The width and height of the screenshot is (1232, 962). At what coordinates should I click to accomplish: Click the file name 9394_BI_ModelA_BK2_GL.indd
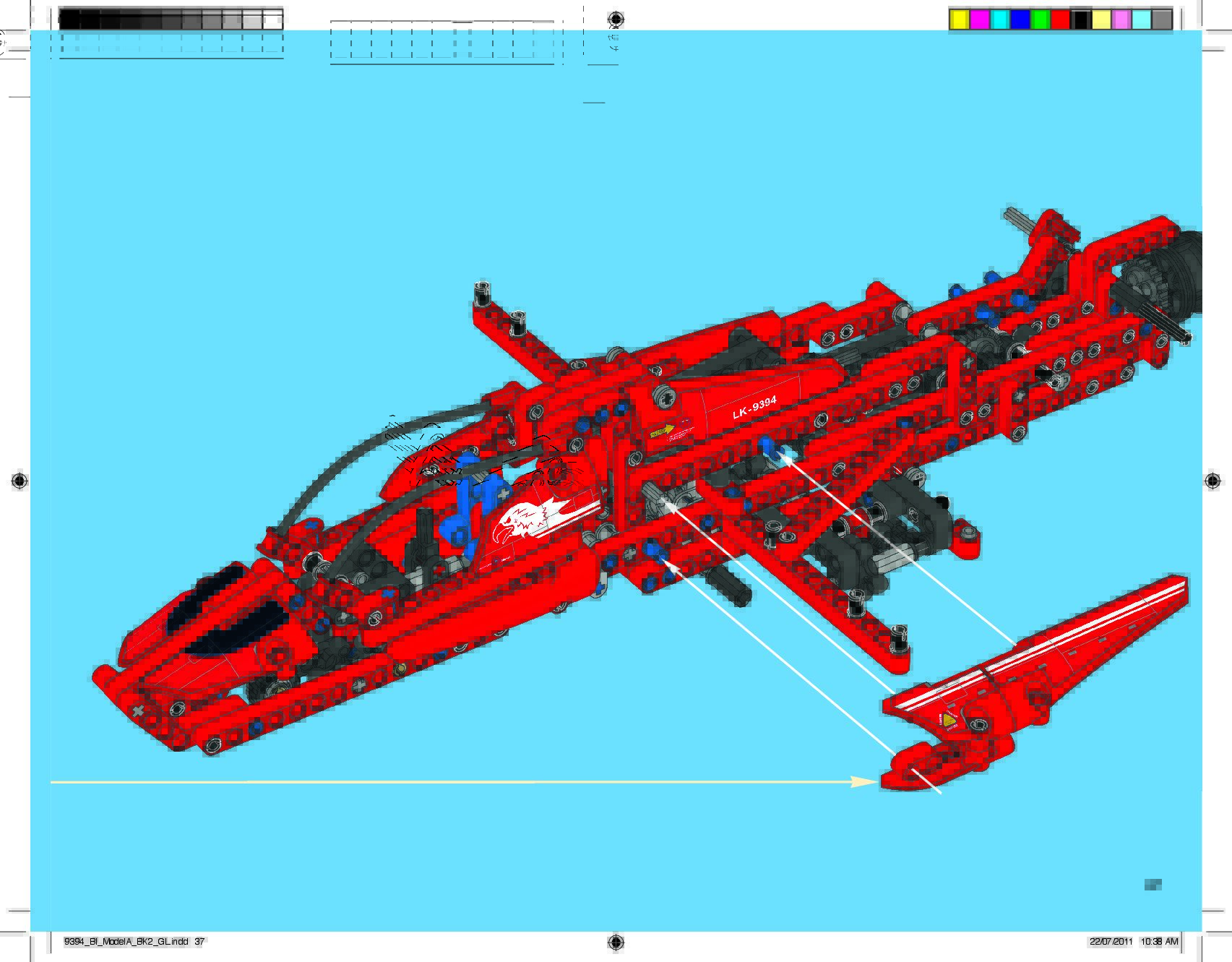tap(126, 942)
